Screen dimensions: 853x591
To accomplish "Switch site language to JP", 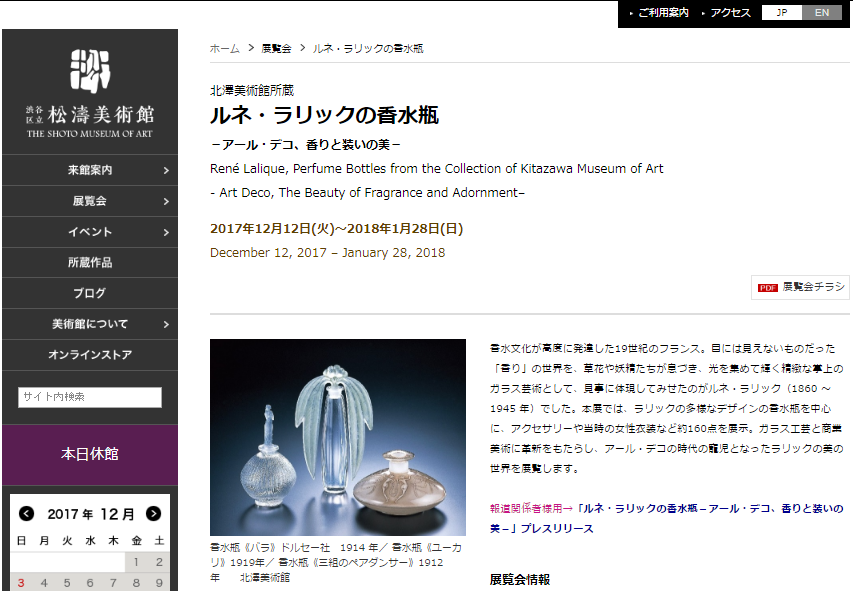I will coord(782,13).
